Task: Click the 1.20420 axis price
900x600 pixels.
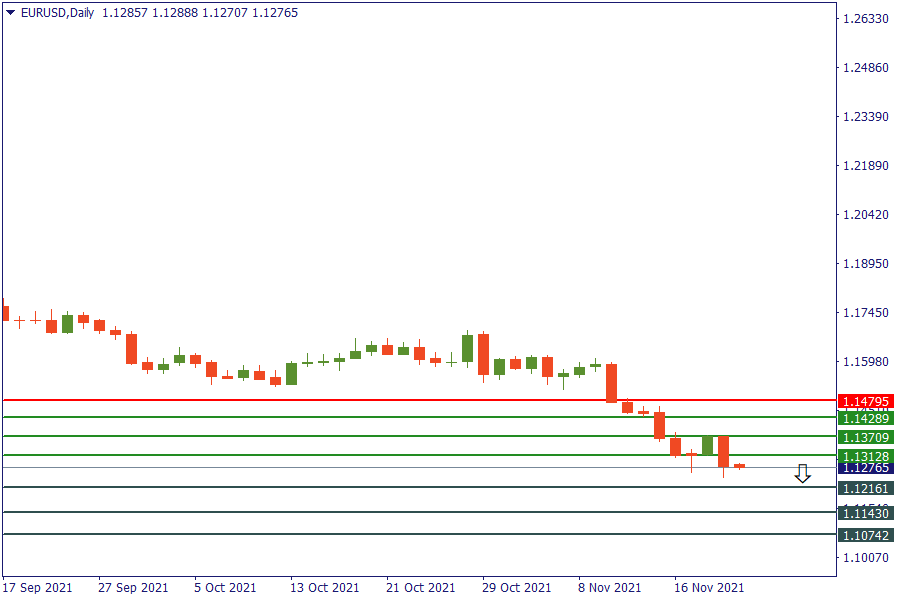Action: click(866, 215)
